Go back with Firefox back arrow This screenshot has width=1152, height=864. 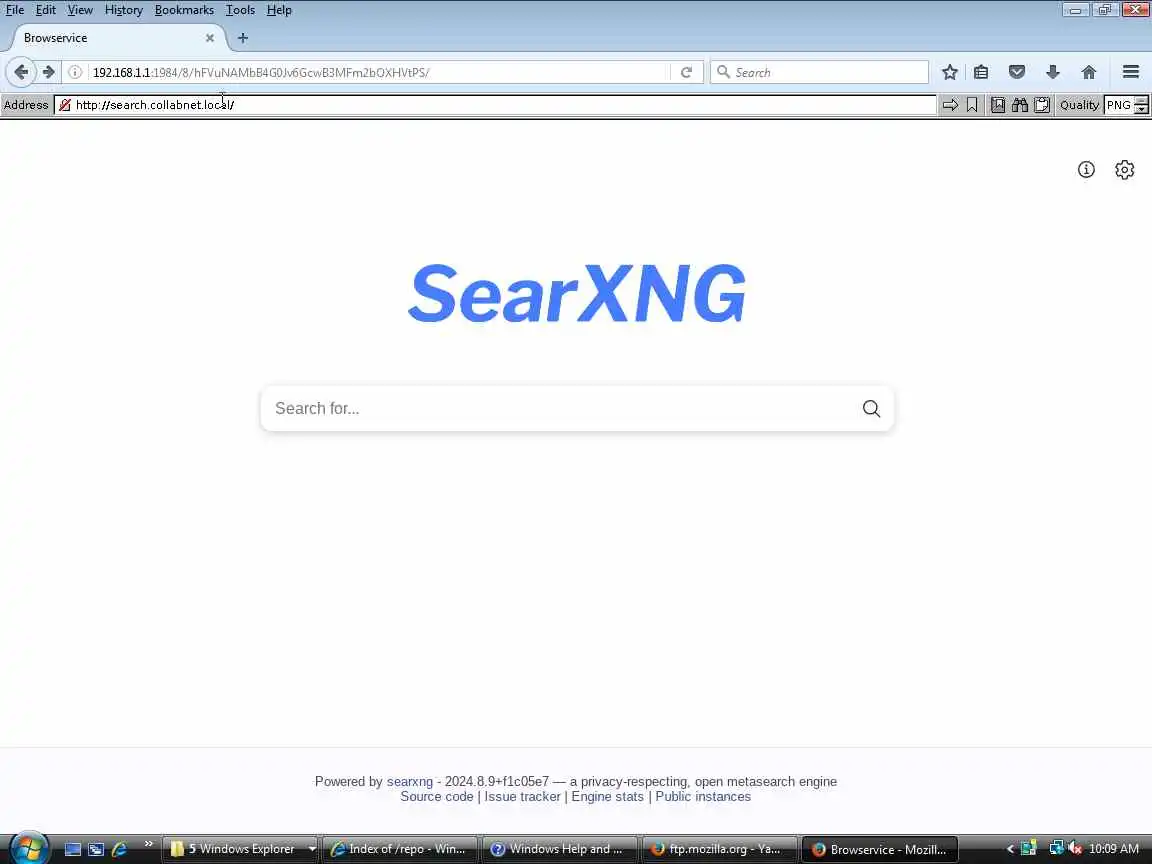tap(21, 72)
